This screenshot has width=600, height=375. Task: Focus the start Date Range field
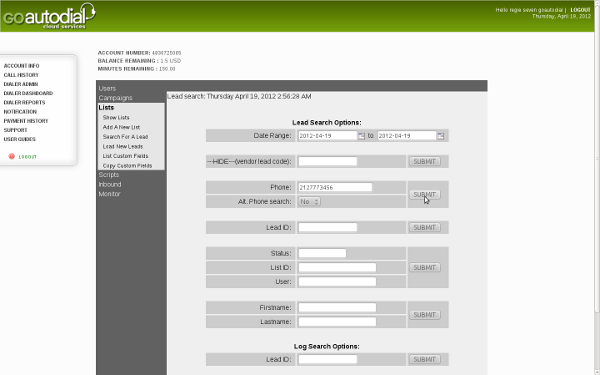[x=328, y=135]
